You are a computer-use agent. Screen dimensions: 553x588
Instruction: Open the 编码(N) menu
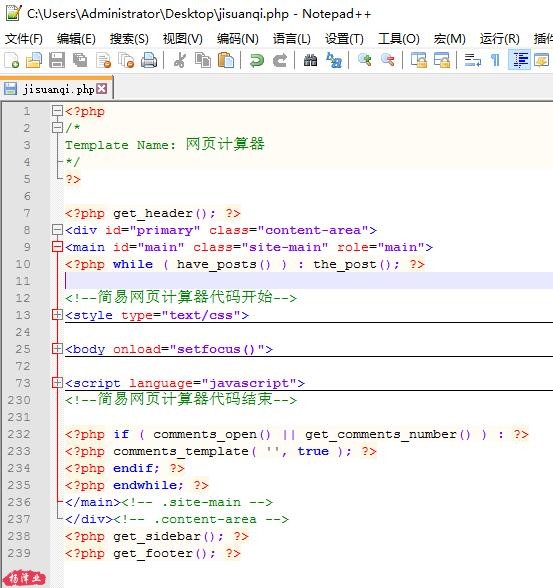pyautogui.click(x=238, y=39)
